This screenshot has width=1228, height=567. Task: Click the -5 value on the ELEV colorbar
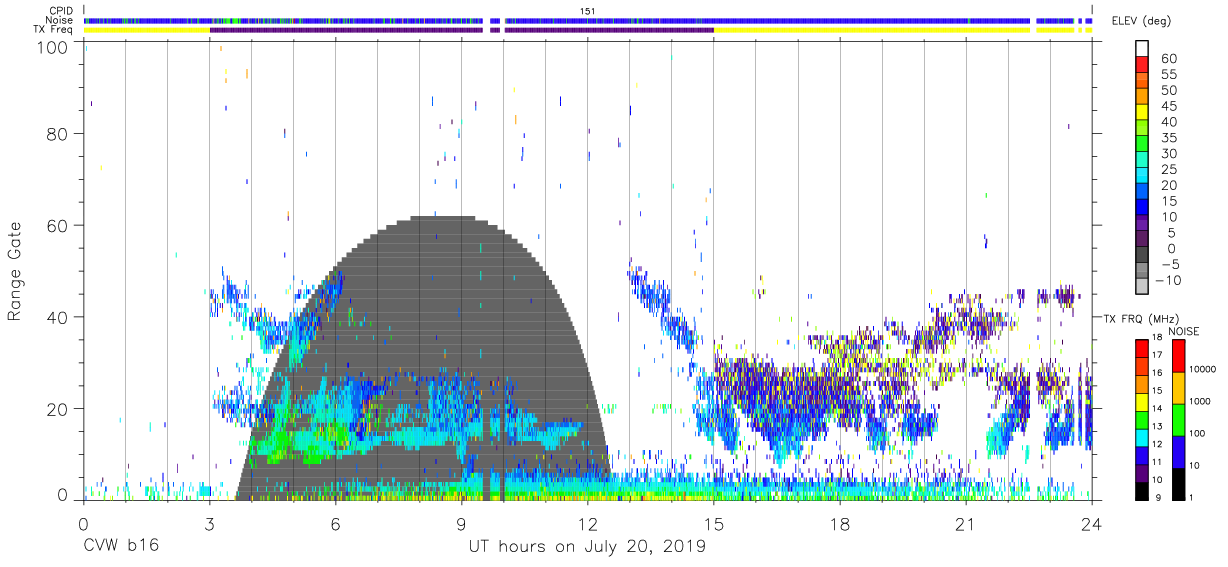pyautogui.click(x=1169, y=265)
